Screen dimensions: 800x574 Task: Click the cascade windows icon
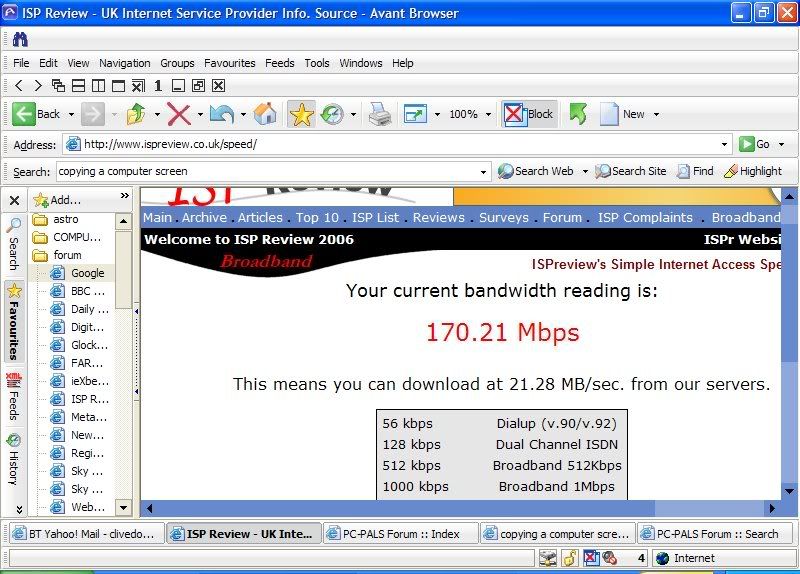click(58, 86)
